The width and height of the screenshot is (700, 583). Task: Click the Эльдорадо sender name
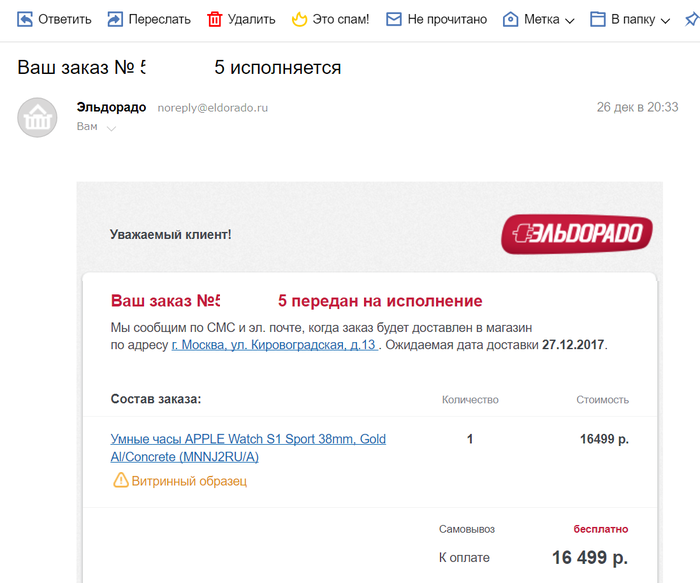(x=111, y=107)
